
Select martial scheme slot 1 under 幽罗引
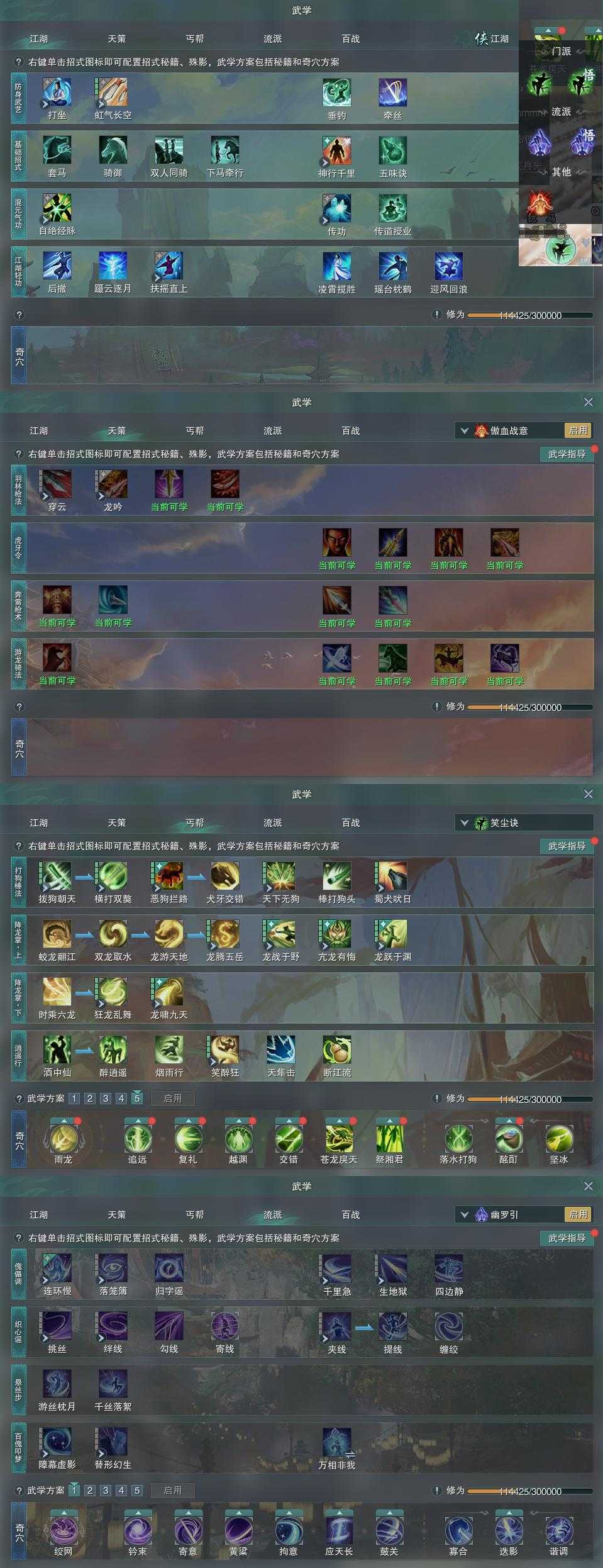pyautogui.click(x=74, y=1491)
